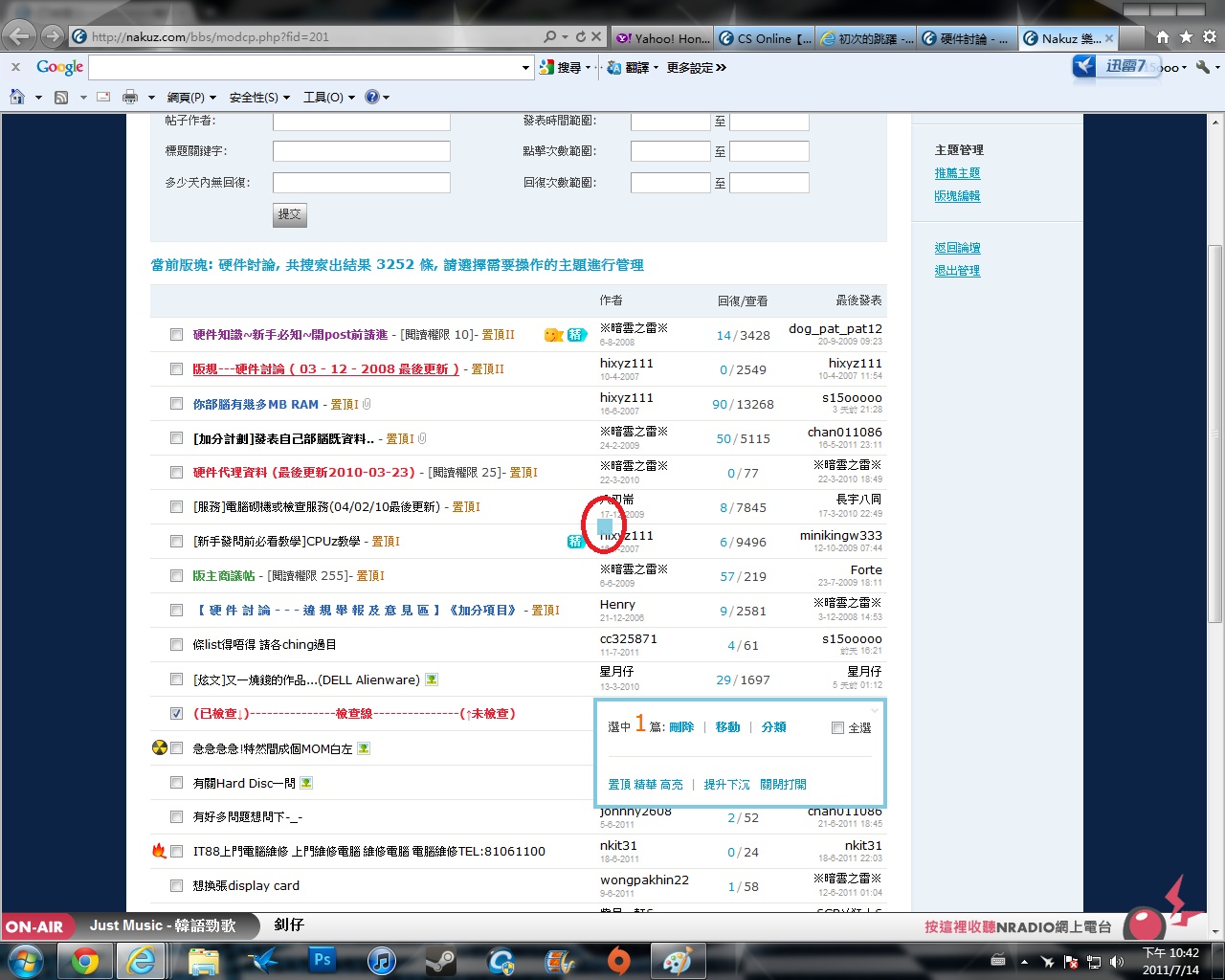Click the 刪除 link in the selection popup
The image size is (1225, 980).
point(681,727)
